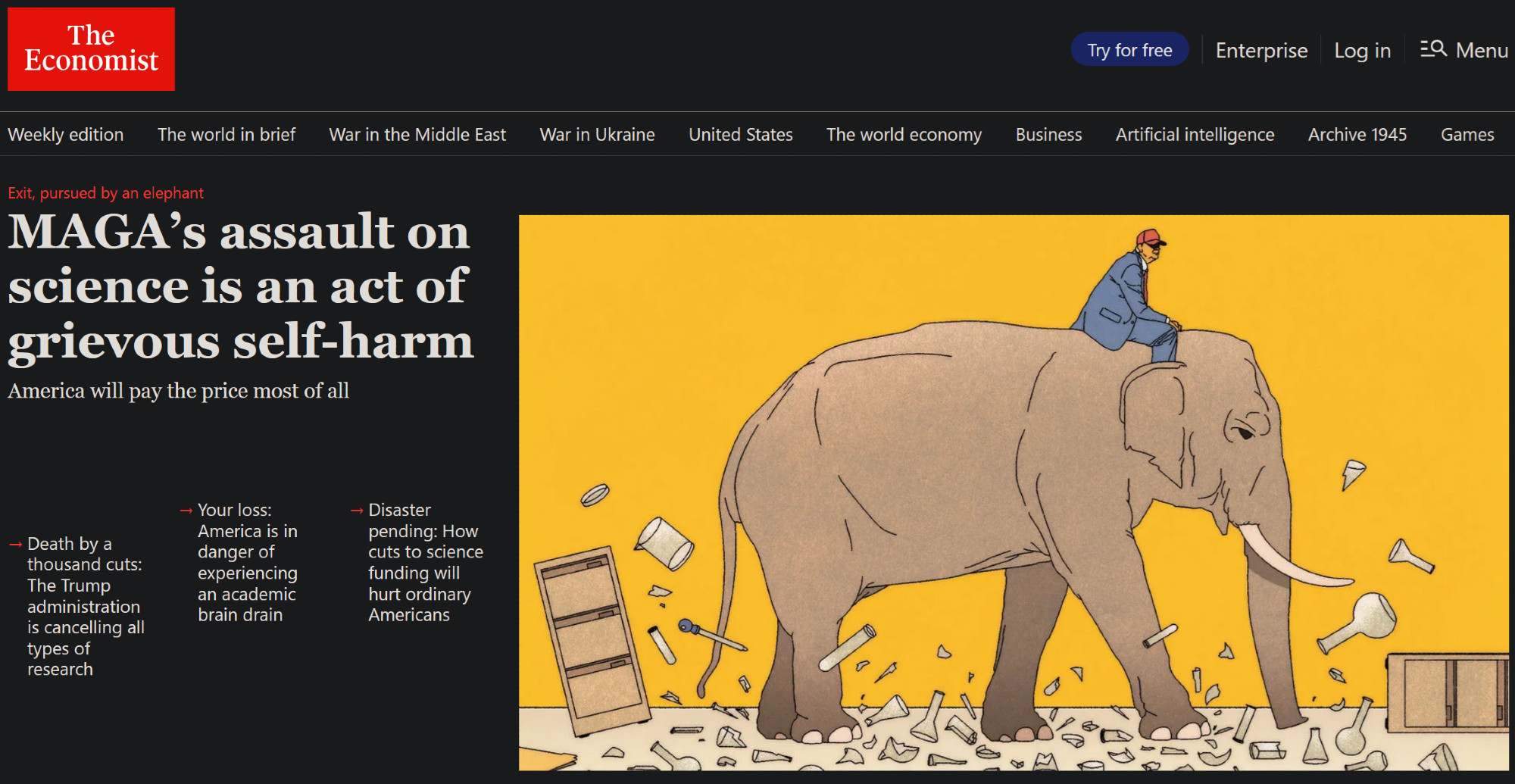Go to The world economy
Screen dimensions: 1515x784
(904, 134)
